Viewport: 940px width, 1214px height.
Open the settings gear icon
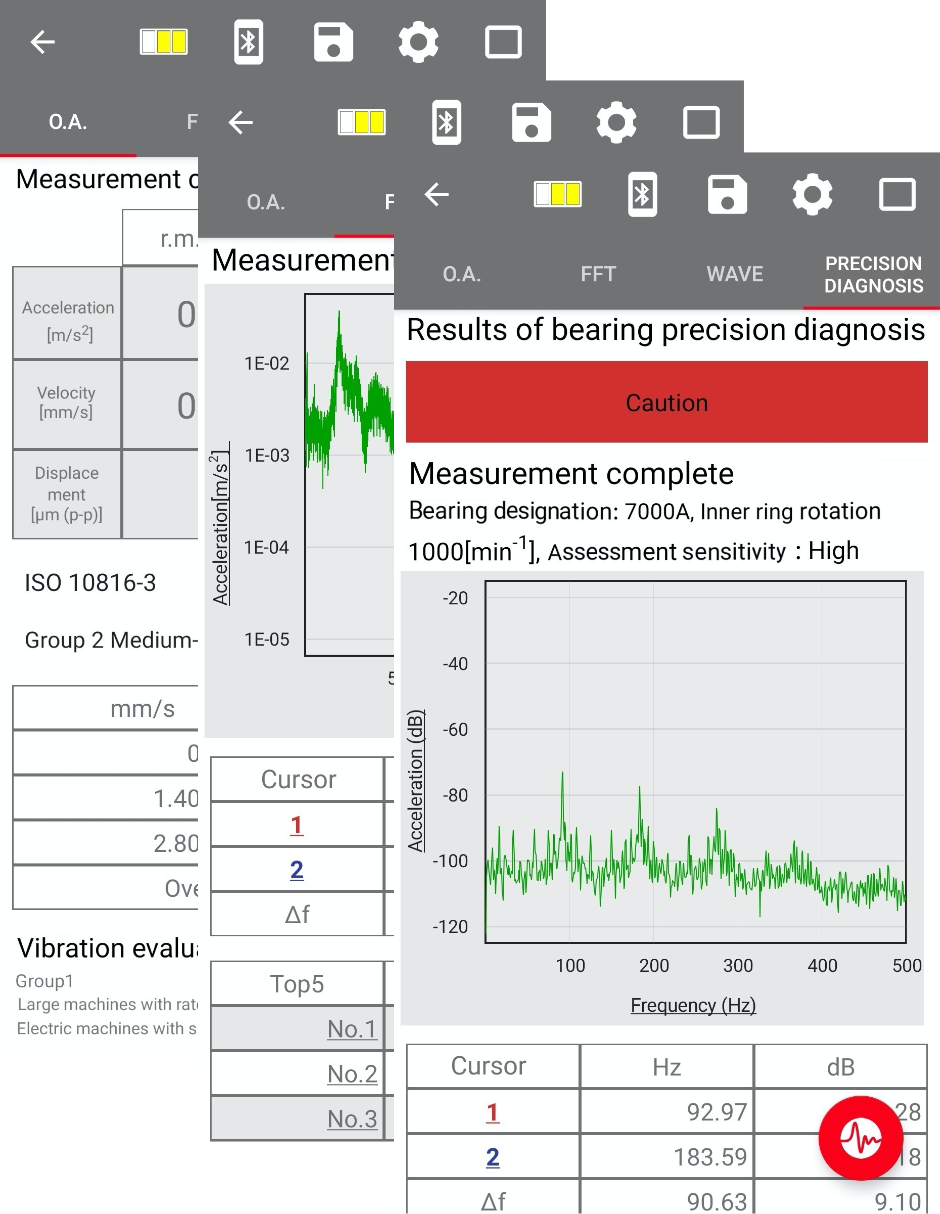coord(812,195)
